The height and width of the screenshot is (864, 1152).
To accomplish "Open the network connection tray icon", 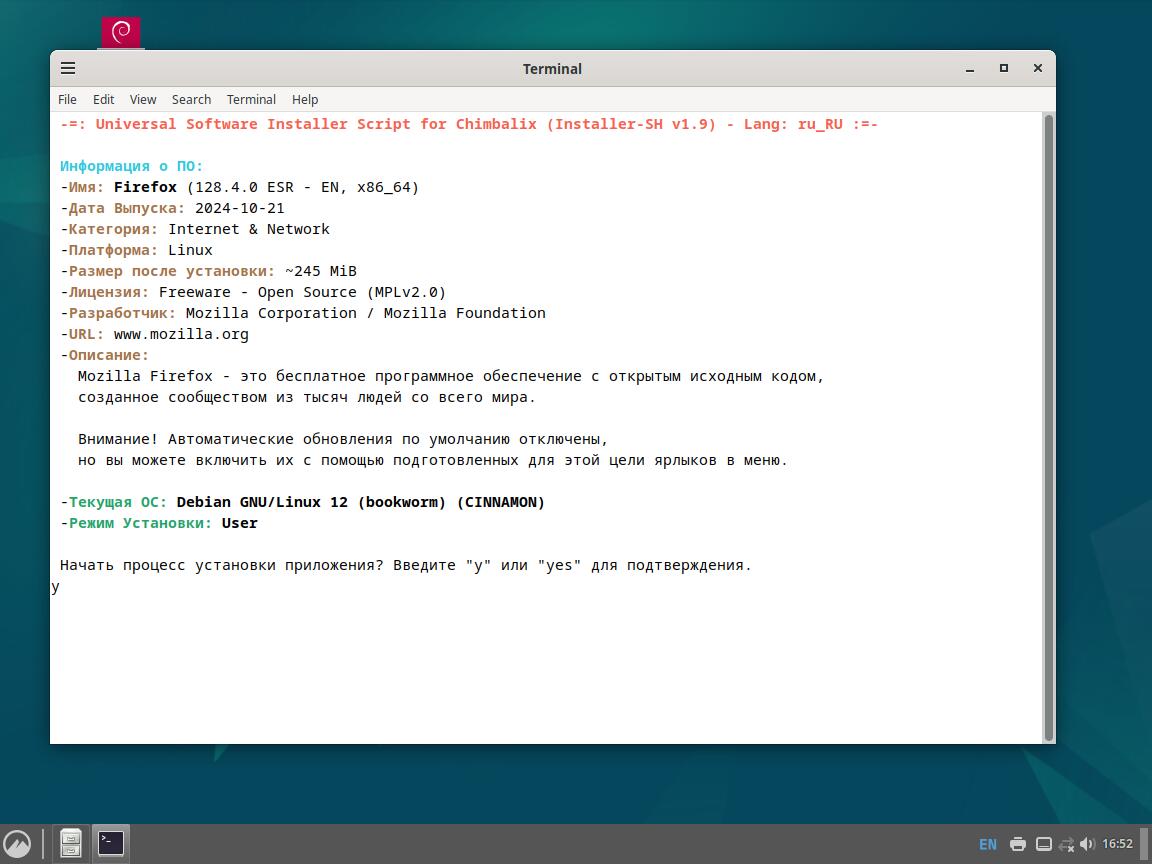I will click(x=1067, y=844).
